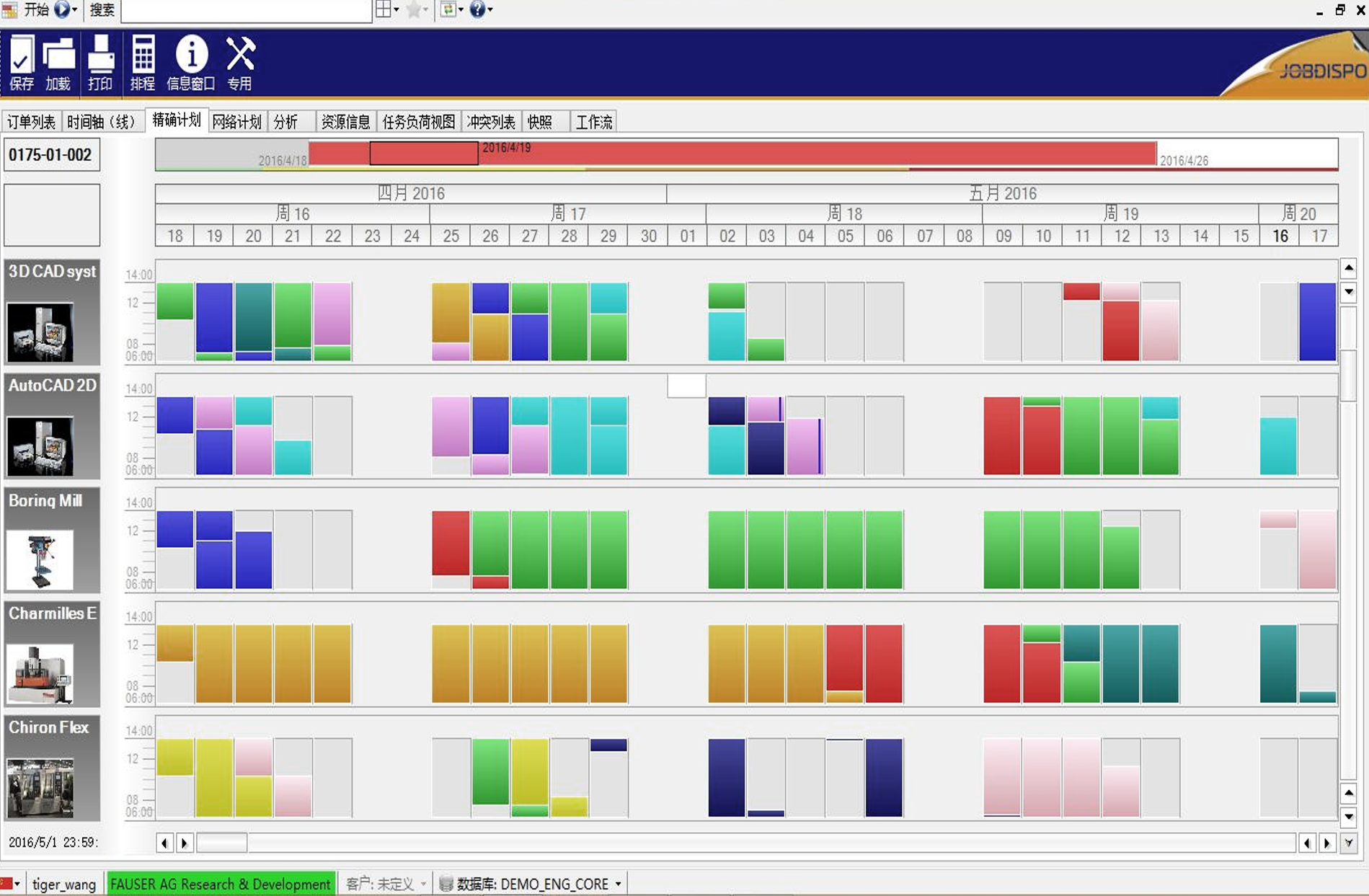Expand the grid layout dropdown arrow
Screen dimensions: 1369x896
(396, 10)
